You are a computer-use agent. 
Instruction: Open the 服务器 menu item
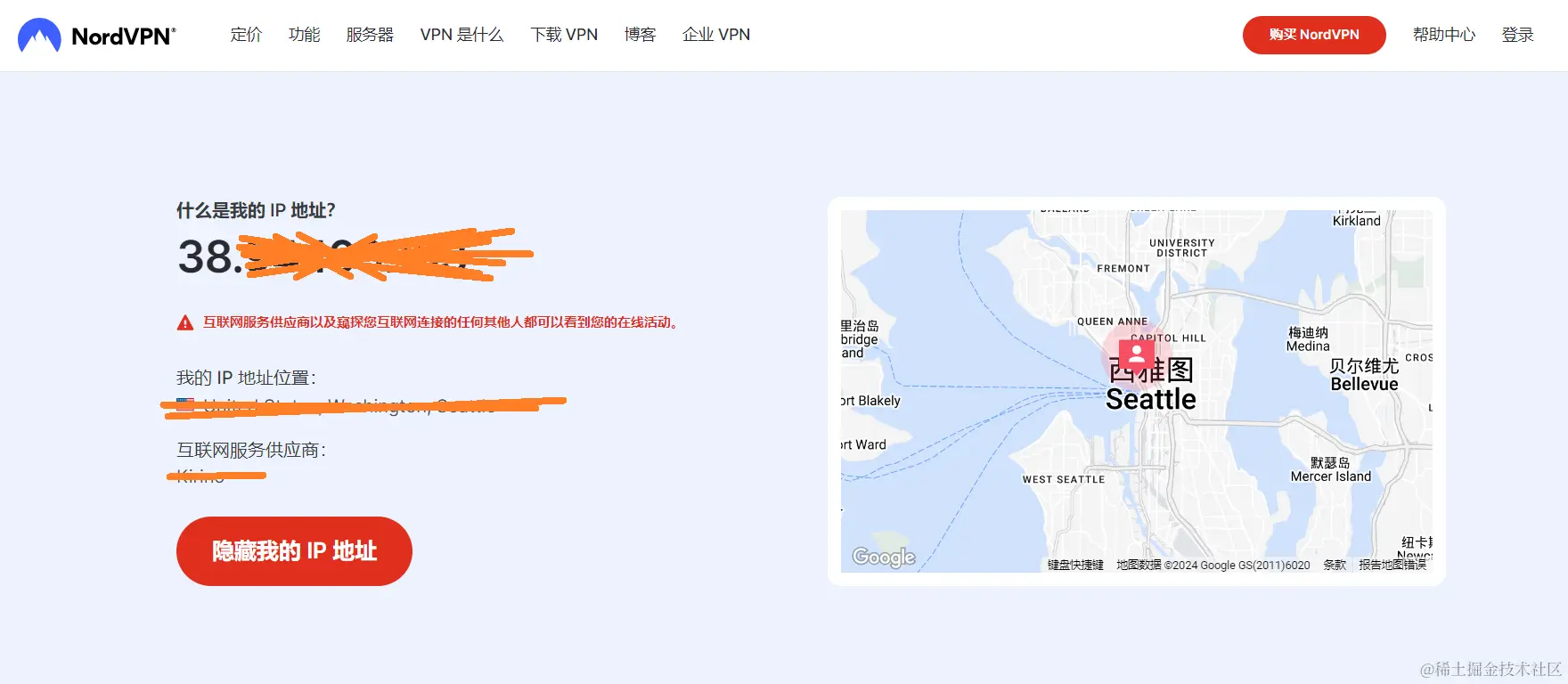(370, 35)
